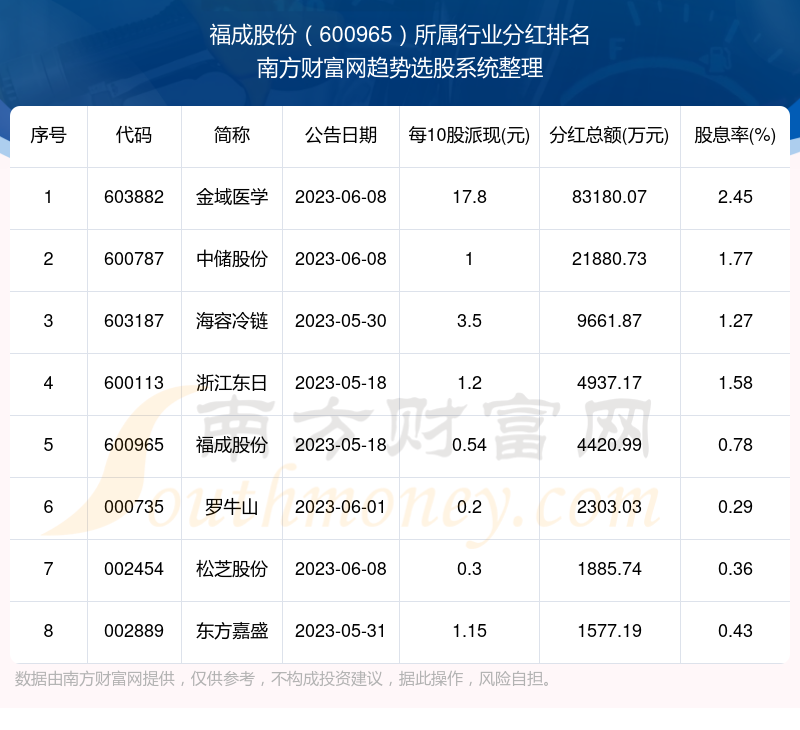
Task: Click the 股息率(%) column header
Action: pyautogui.click(x=735, y=135)
